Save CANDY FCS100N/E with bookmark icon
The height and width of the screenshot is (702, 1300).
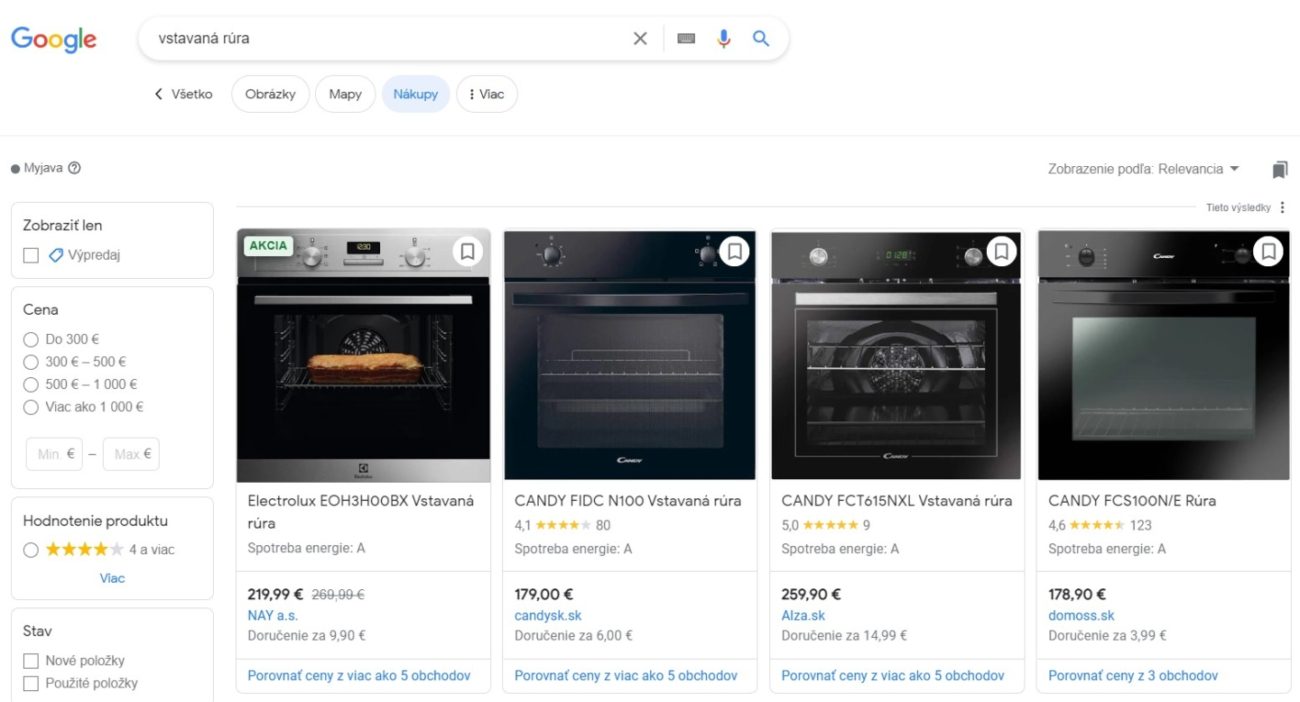point(1268,251)
